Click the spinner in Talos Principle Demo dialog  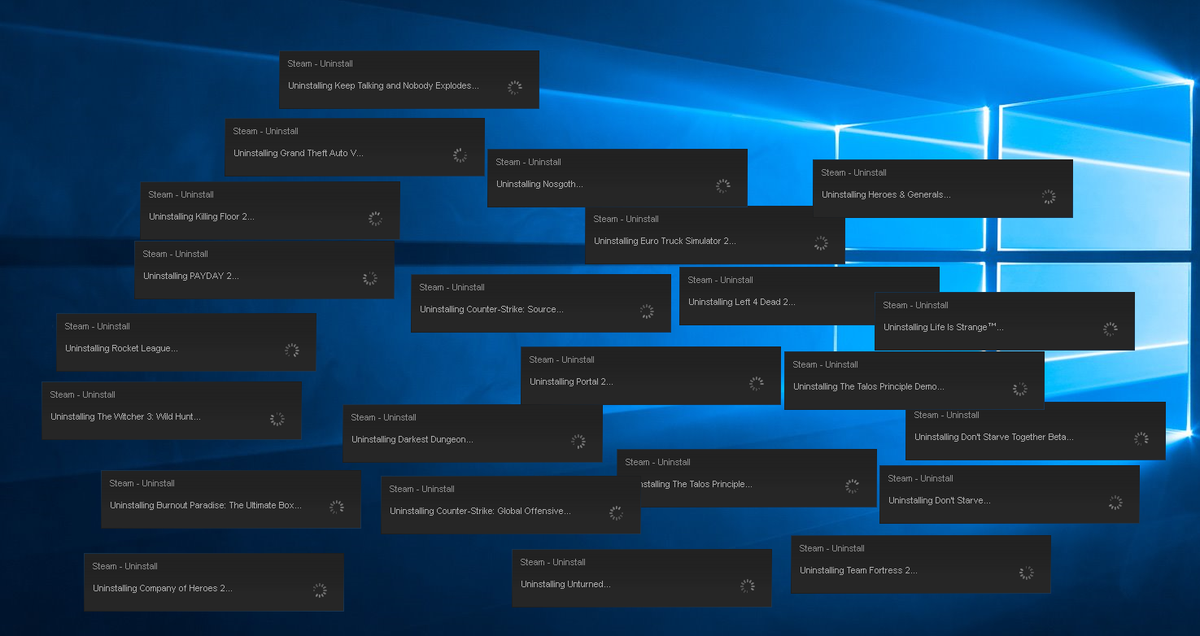point(1019,389)
